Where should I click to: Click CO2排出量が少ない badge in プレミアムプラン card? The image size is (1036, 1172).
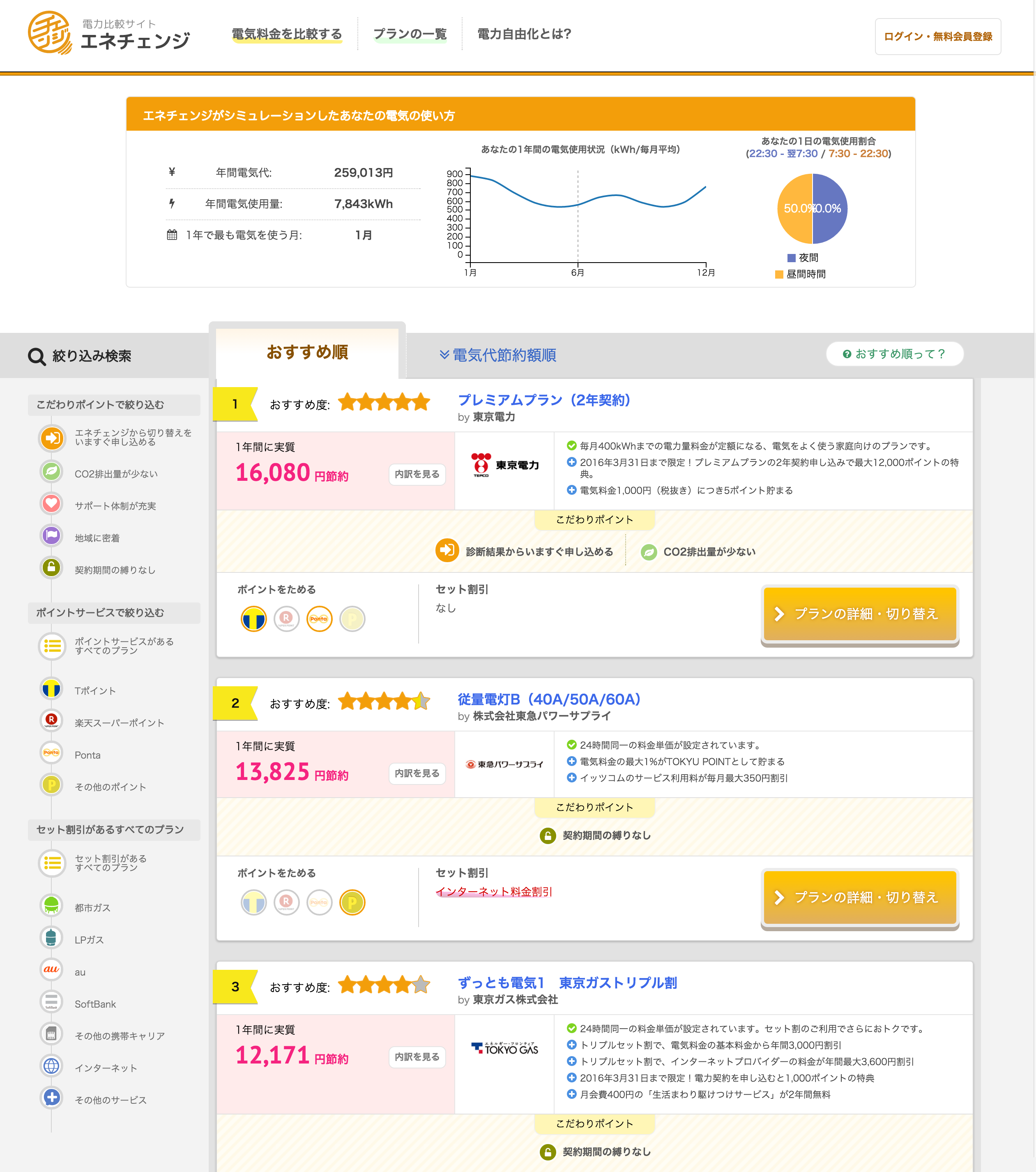click(698, 551)
